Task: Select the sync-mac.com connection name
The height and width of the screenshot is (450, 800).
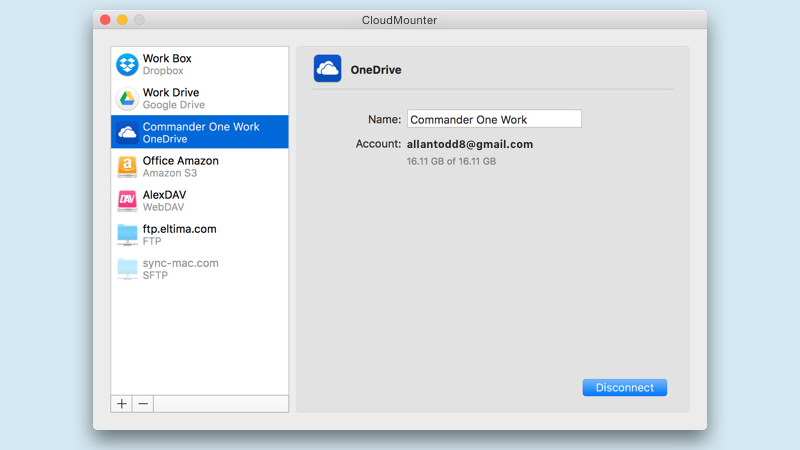Action: tap(181, 263)
